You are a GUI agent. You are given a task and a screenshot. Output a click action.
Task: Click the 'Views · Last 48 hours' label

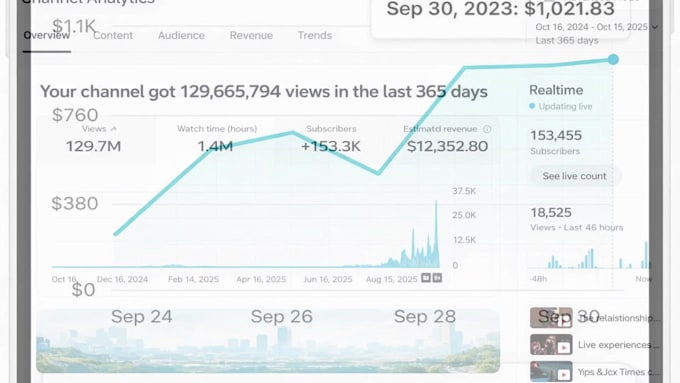pos(576,227)
